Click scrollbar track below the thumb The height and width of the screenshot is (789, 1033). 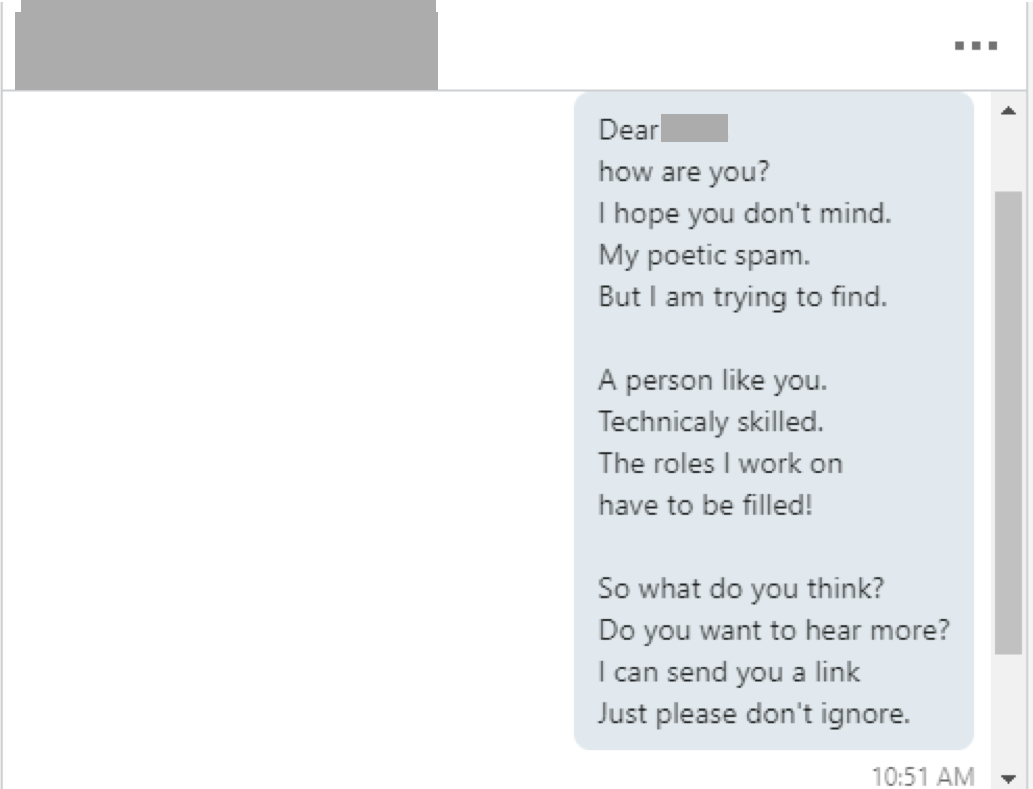click(x=1008, y=710)
